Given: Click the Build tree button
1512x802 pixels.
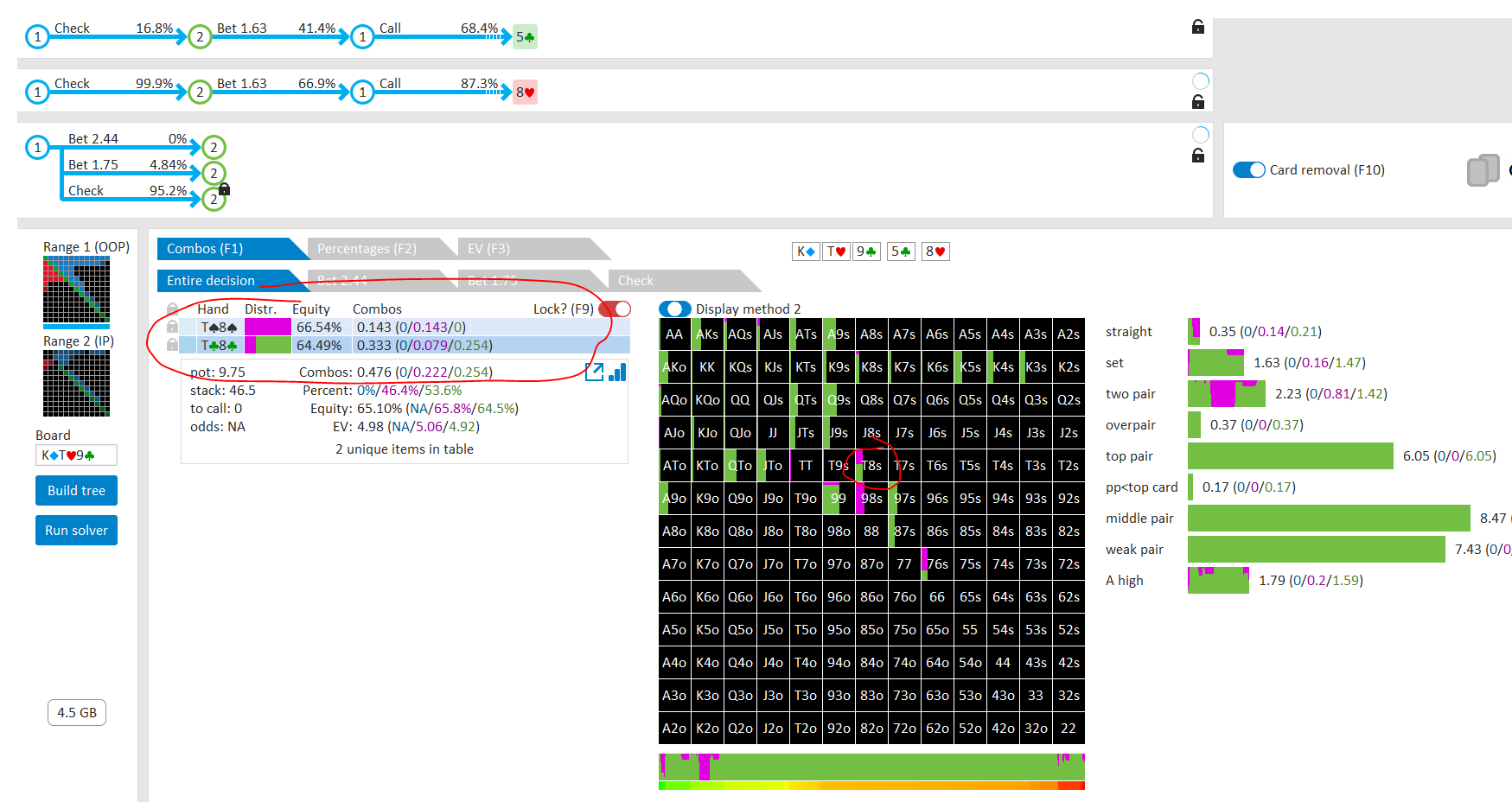Looking at the screenshot, I should coord(76,491).
